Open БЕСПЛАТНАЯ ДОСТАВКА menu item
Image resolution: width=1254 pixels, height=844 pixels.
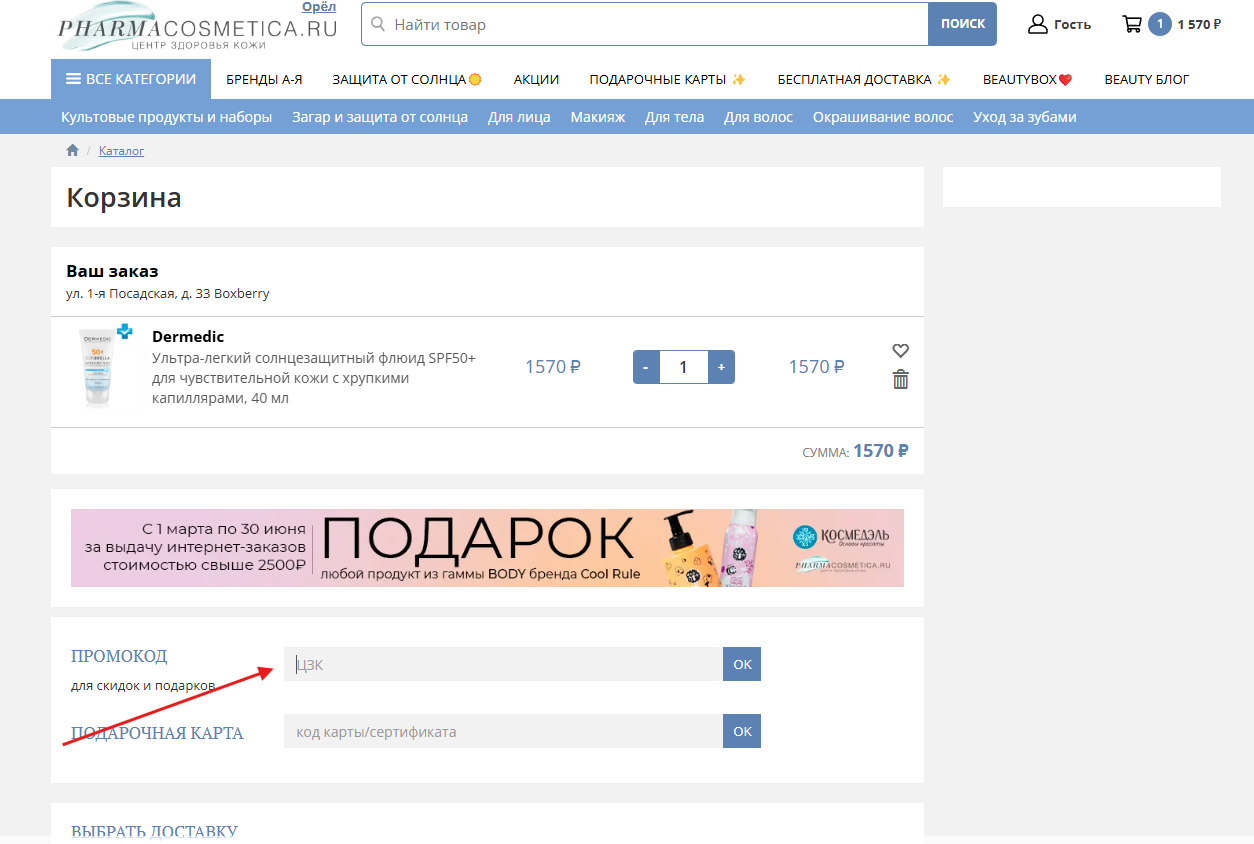(864, 79)
